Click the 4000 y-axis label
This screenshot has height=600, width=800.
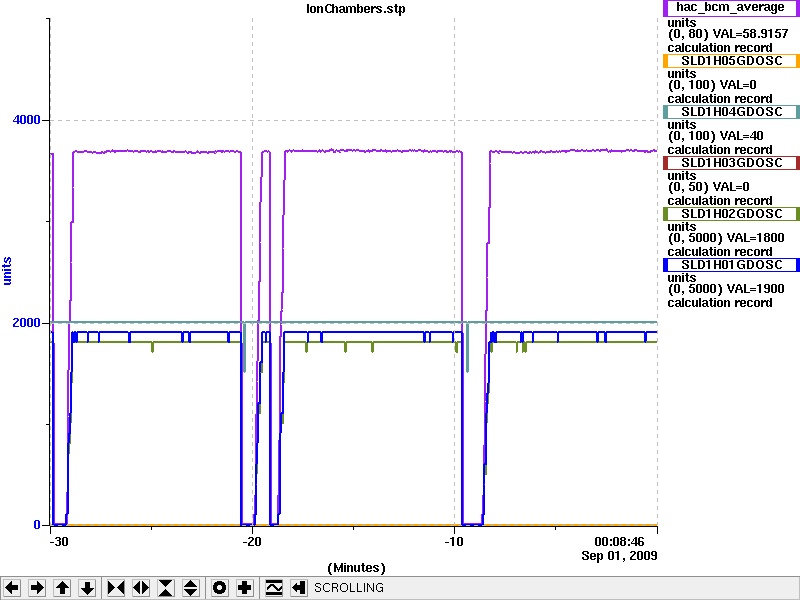tap(26, 120)
